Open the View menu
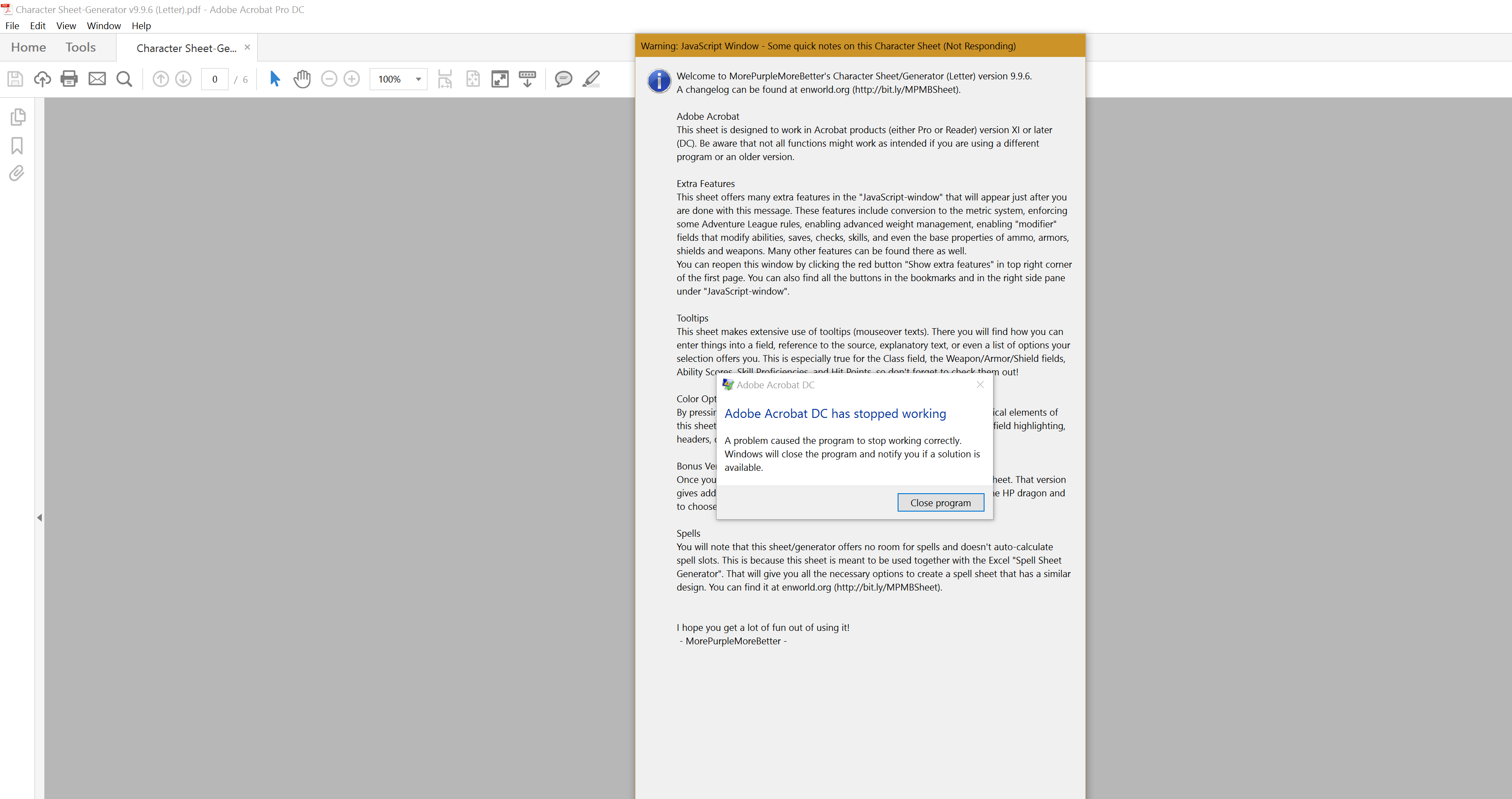This screenshot has width=1512, height=799. click(x=66, y=26)
